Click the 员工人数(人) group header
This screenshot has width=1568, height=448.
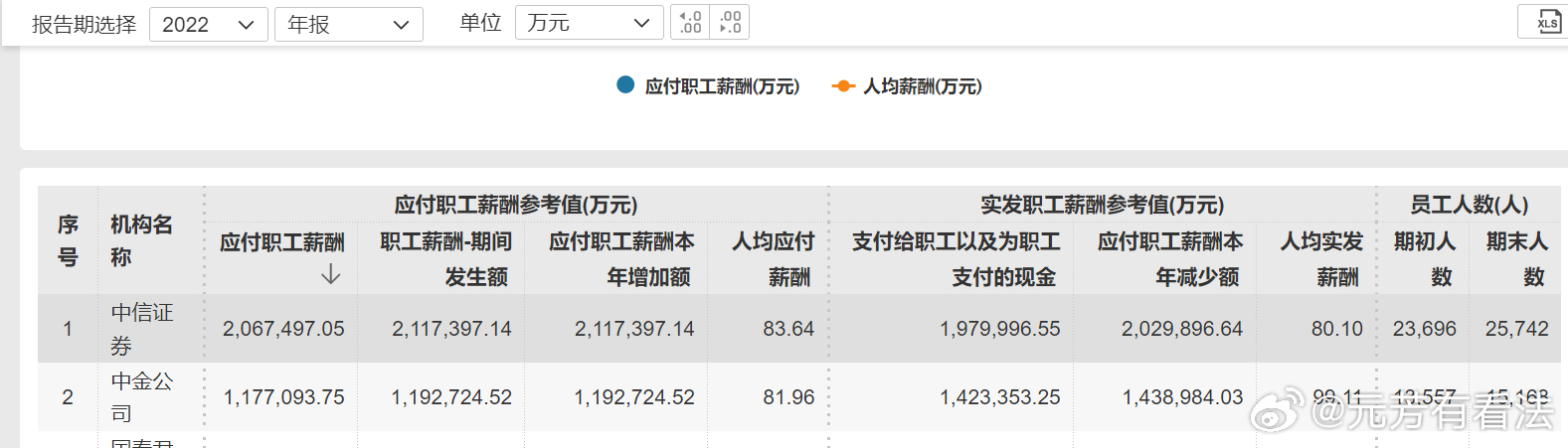pyautogui.click(x=1470, y=205)
